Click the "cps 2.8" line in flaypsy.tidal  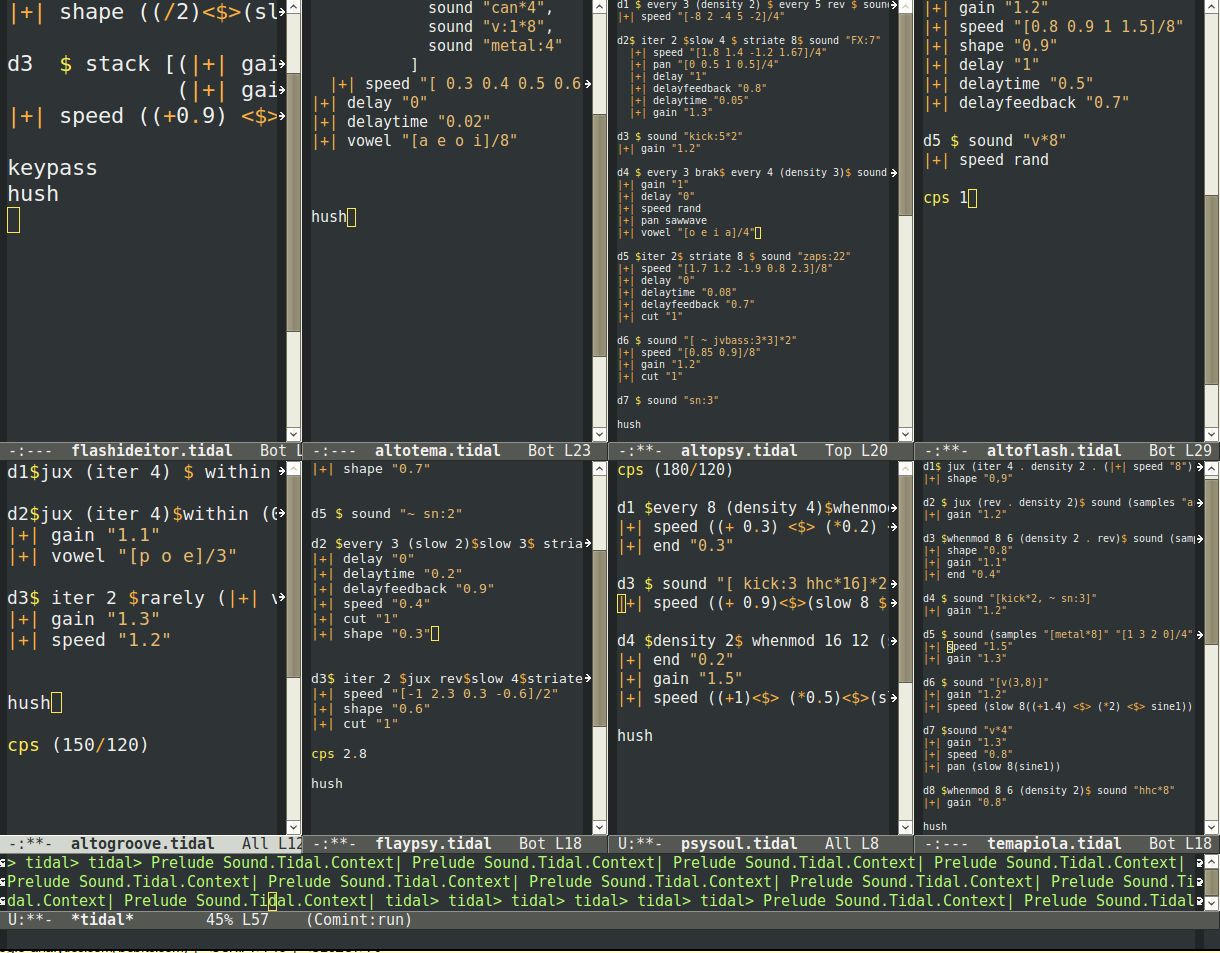pyautogui.click(x=338, y=754)
